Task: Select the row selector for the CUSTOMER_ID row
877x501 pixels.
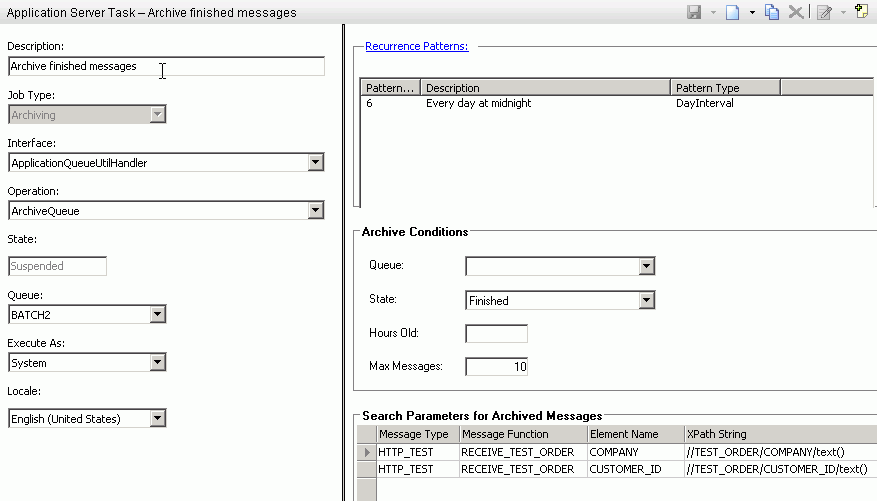Action: (367, 469)
